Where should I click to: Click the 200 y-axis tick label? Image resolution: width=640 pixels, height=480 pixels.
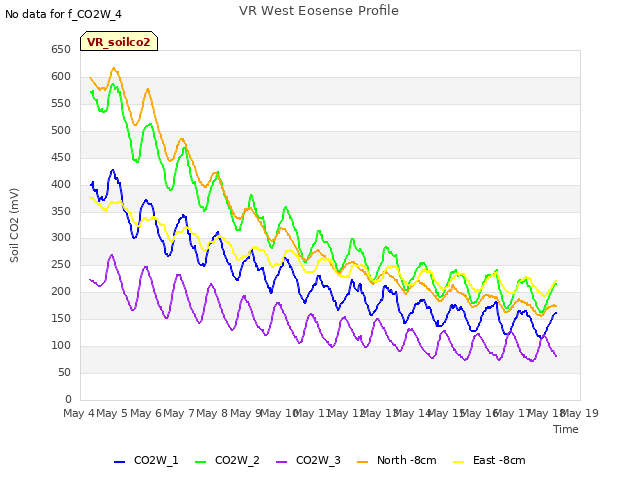61,291
